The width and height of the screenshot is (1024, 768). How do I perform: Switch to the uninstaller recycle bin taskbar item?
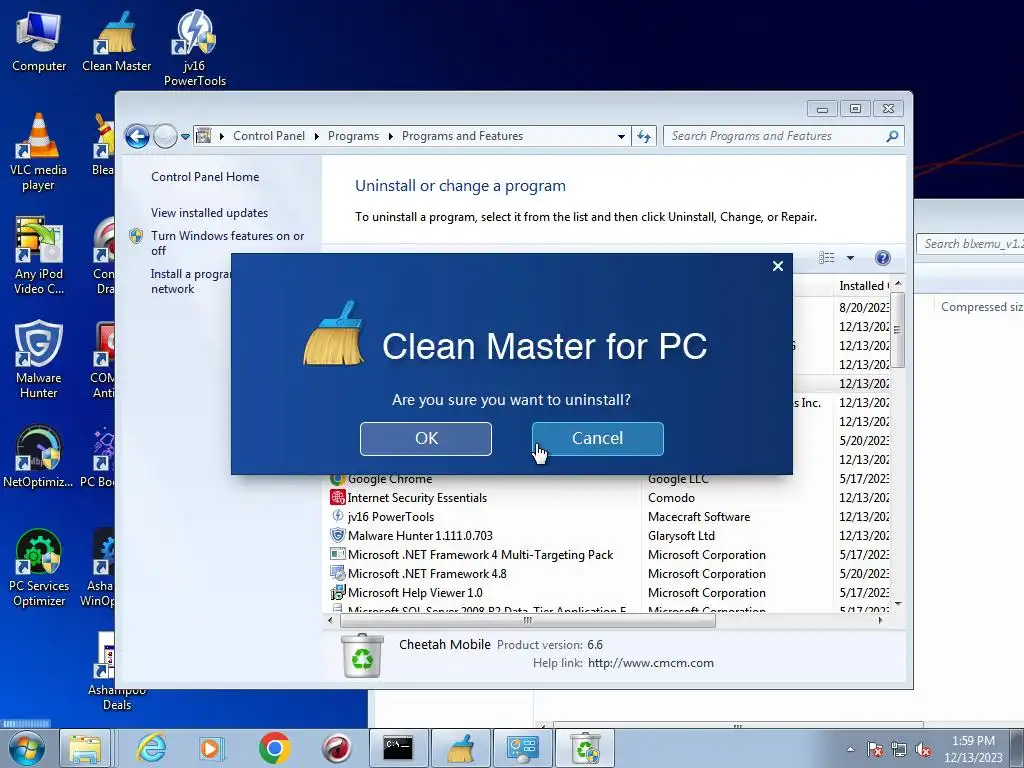coord(585,748)
